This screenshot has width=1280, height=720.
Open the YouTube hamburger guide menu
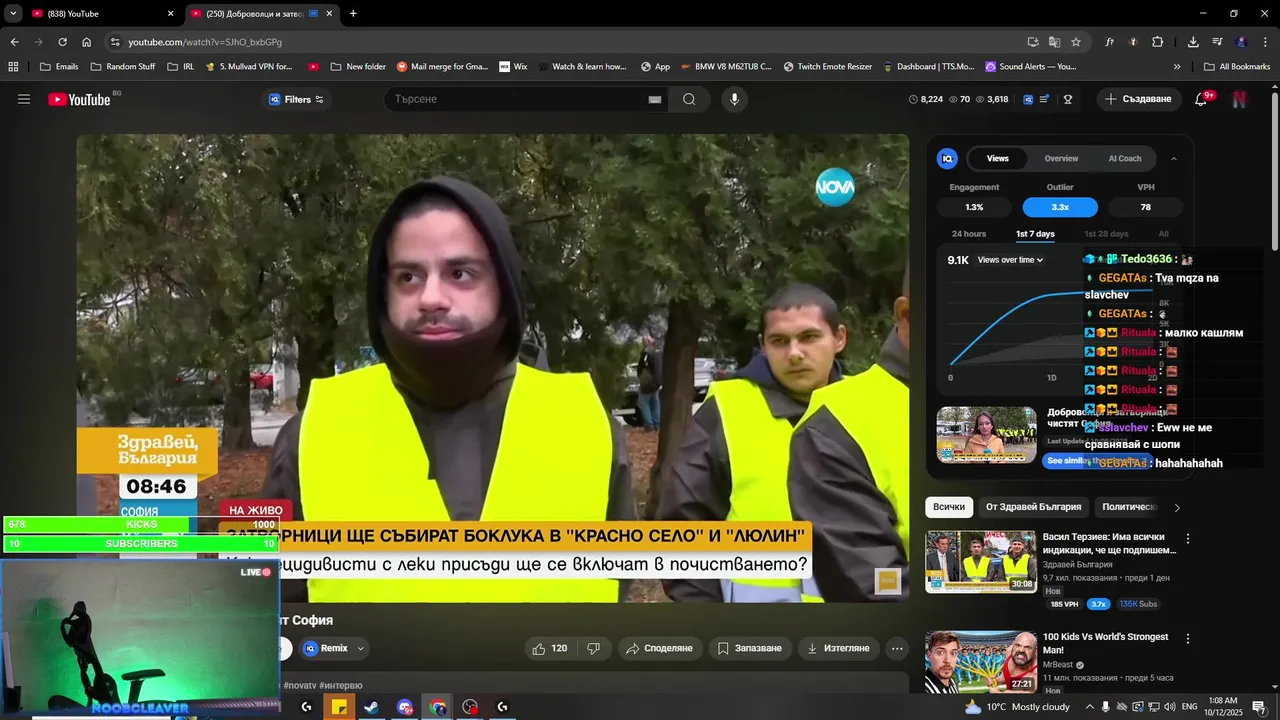pyautogui.click(x=24, y=99)
